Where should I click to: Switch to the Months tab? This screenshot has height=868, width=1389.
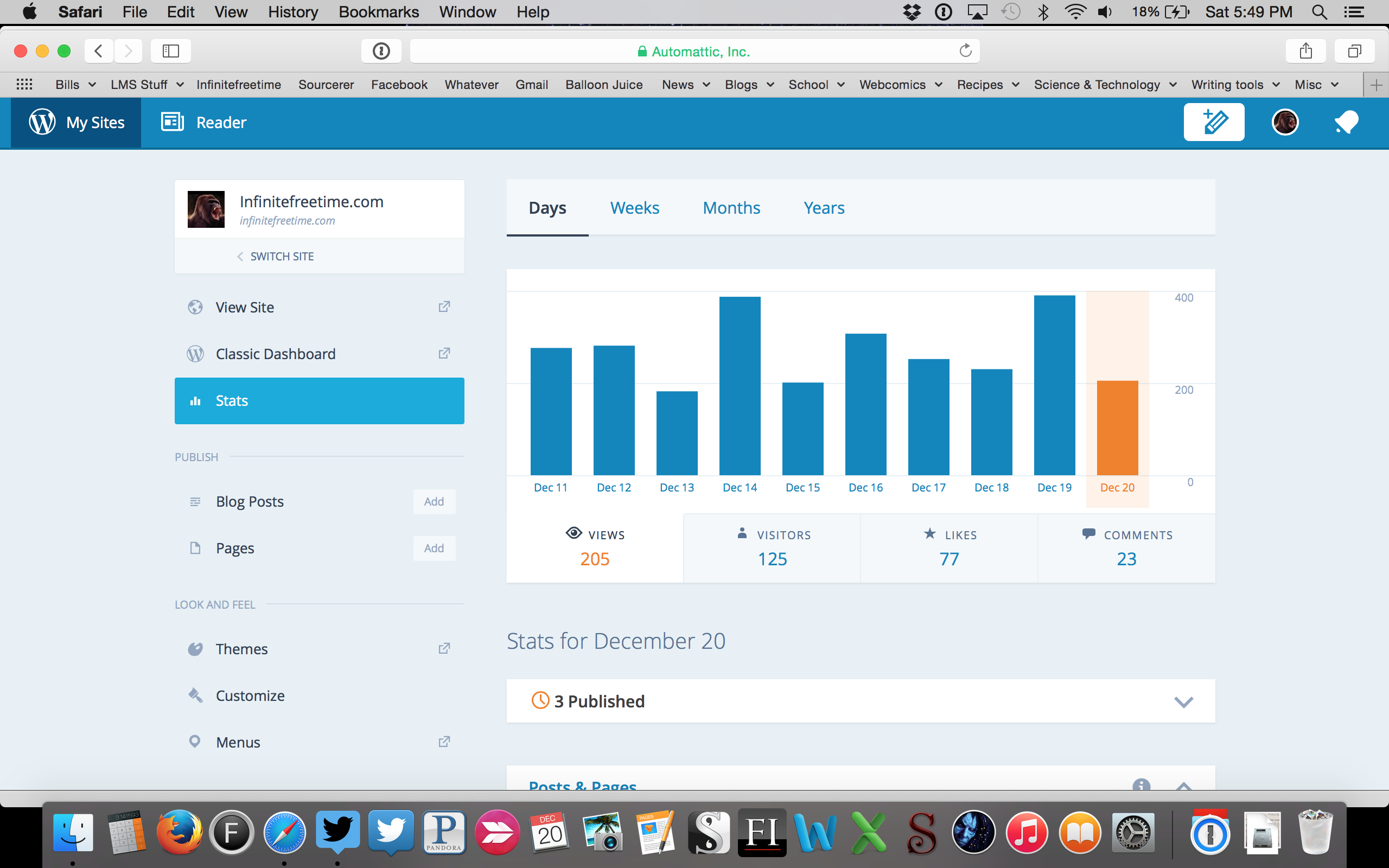731,208
